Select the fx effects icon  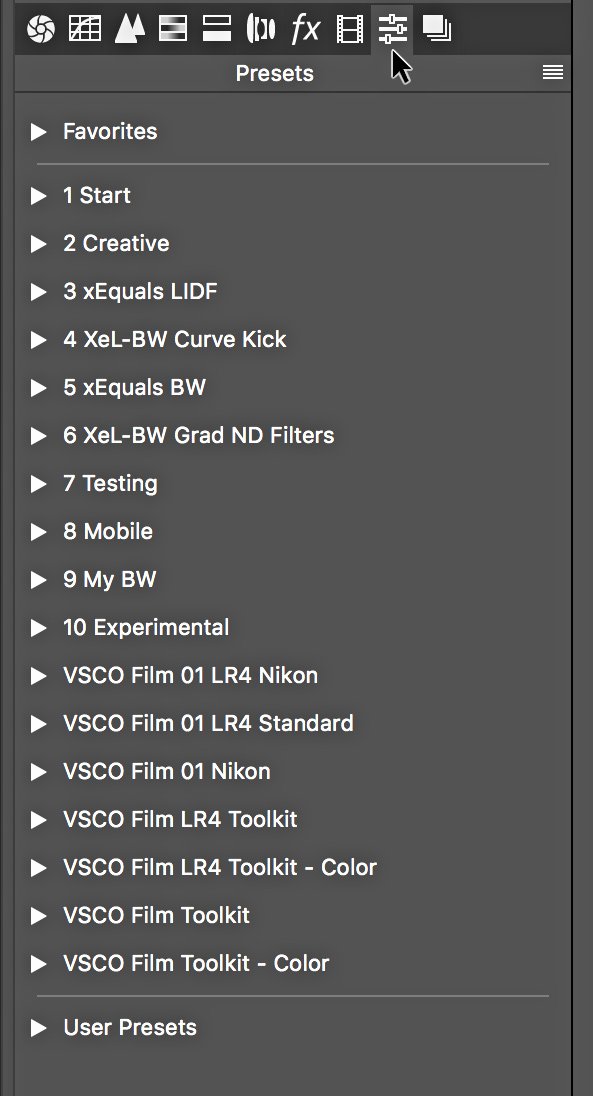[305, 28]
